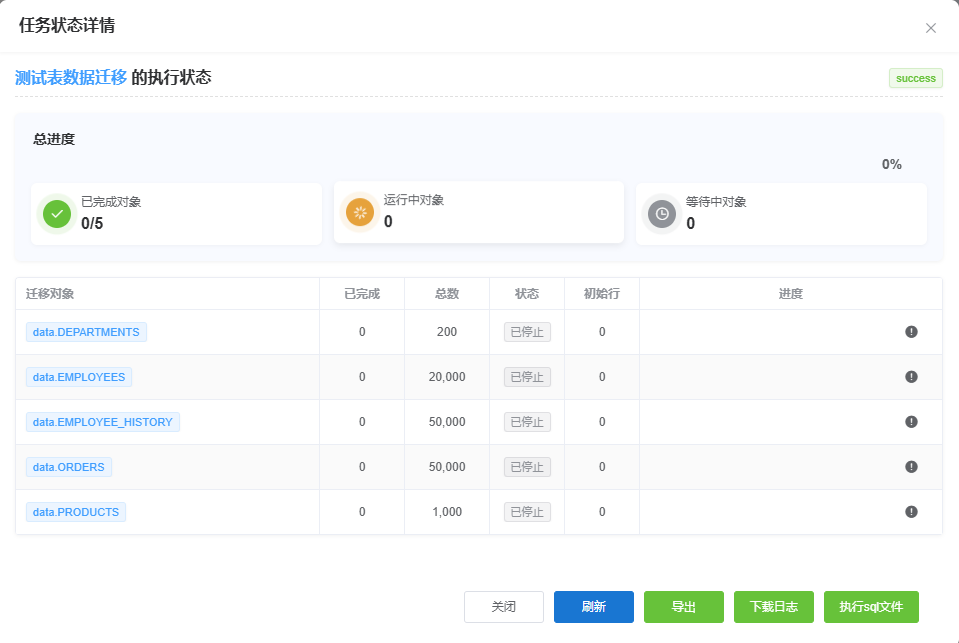Run the 执行sql文件 button

871,607
